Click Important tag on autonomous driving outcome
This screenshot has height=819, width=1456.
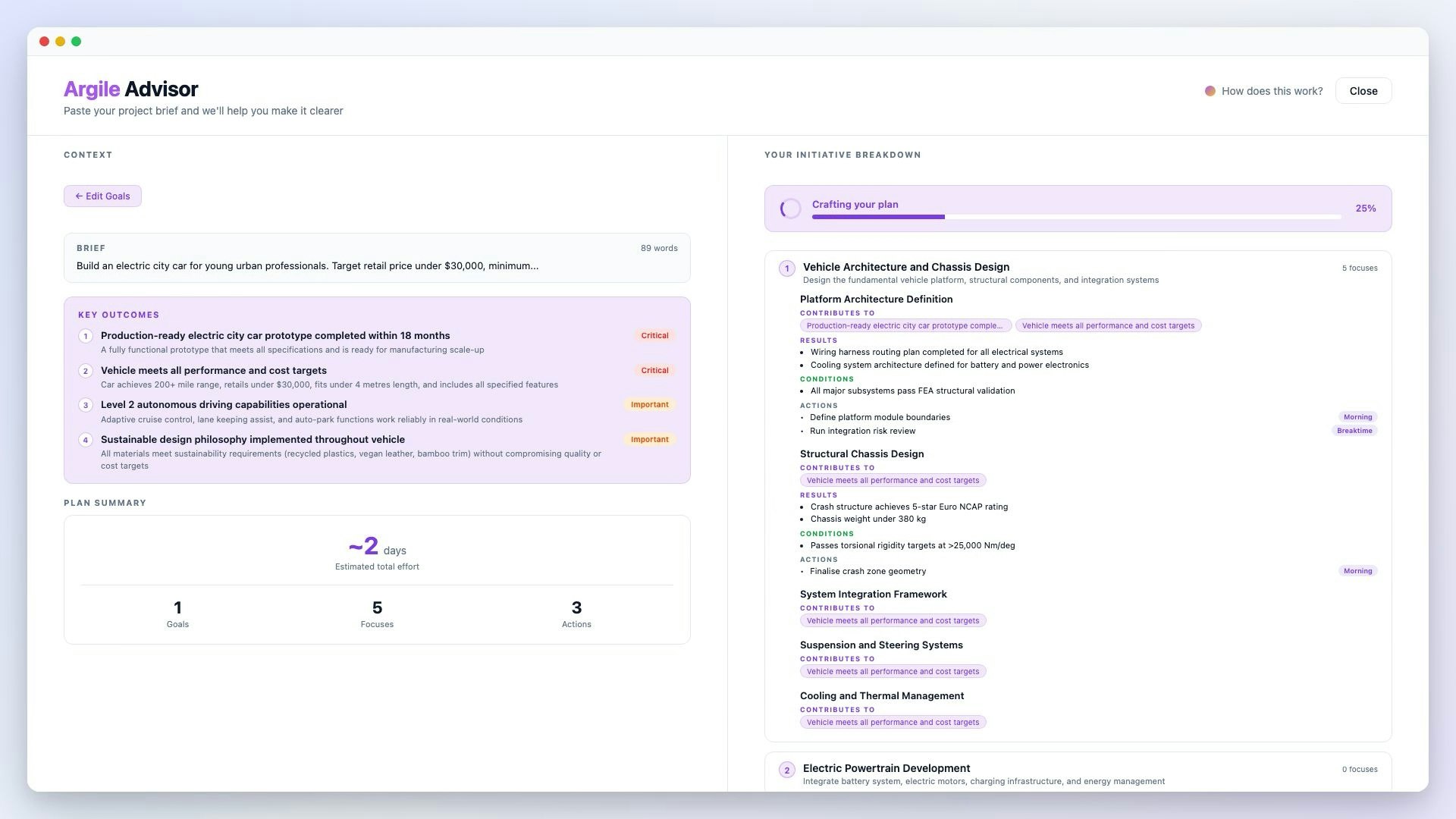point(649,404)
